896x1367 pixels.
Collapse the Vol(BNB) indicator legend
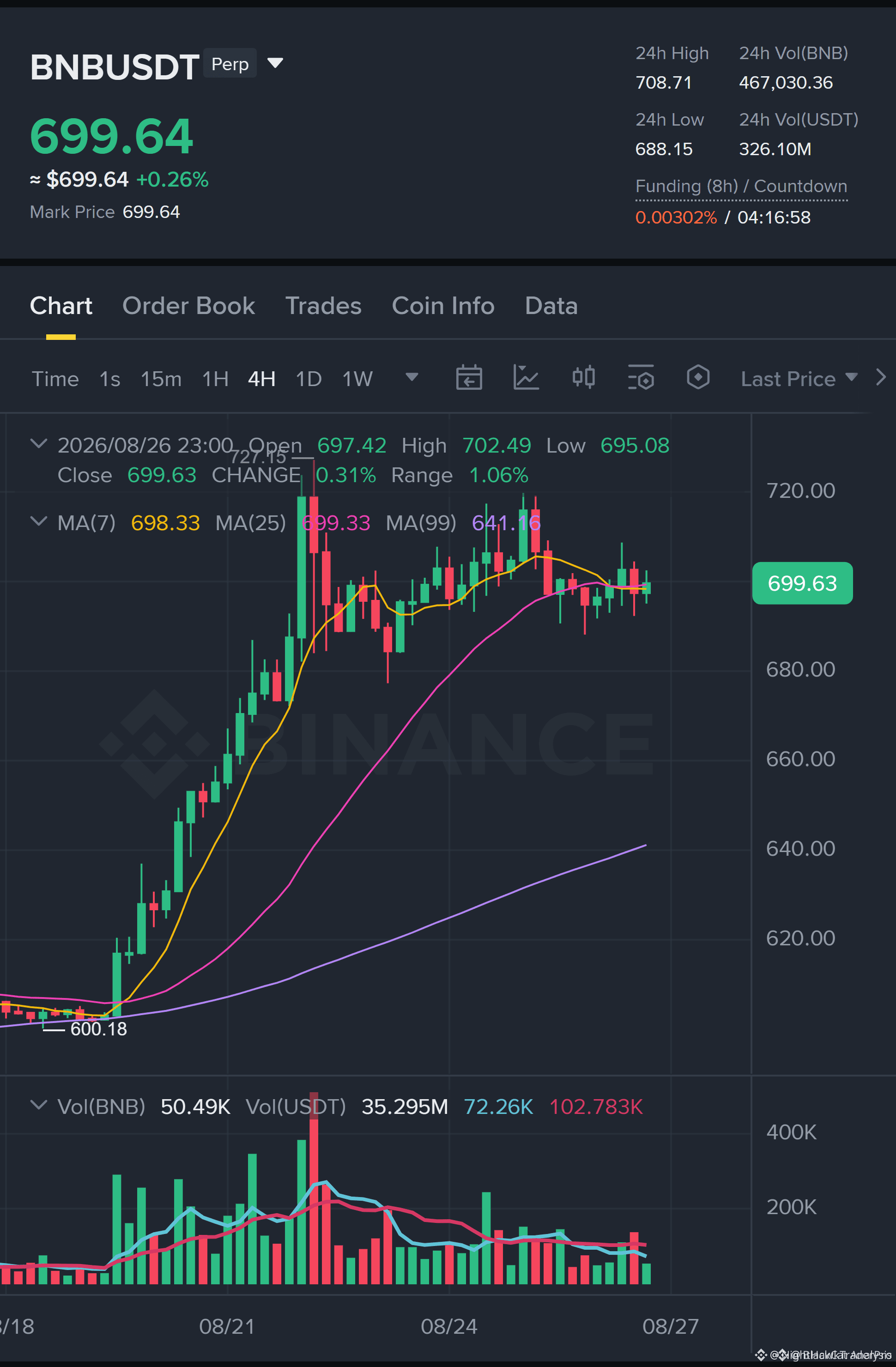pyautogui.click(x=38, y=1105)
